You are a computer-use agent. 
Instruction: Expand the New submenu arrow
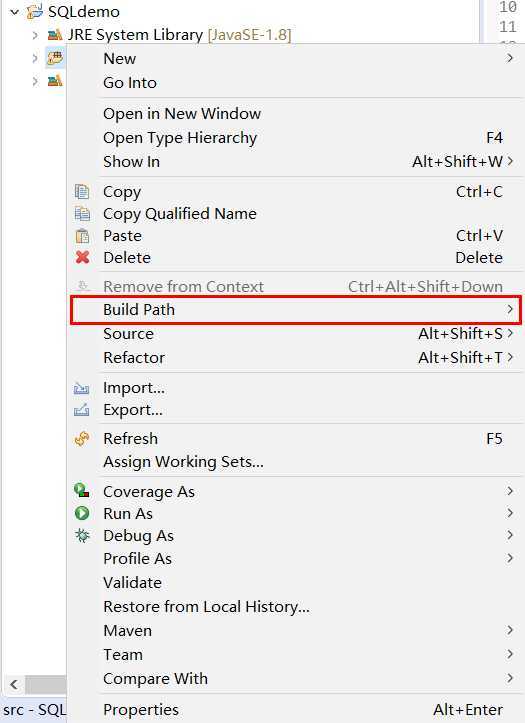tap(510, 58)
